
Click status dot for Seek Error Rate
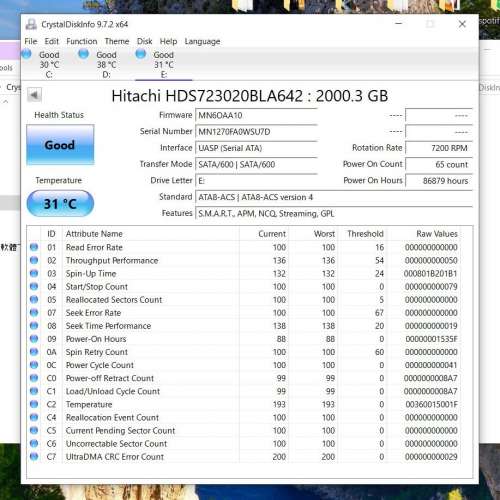click(34, 312)
